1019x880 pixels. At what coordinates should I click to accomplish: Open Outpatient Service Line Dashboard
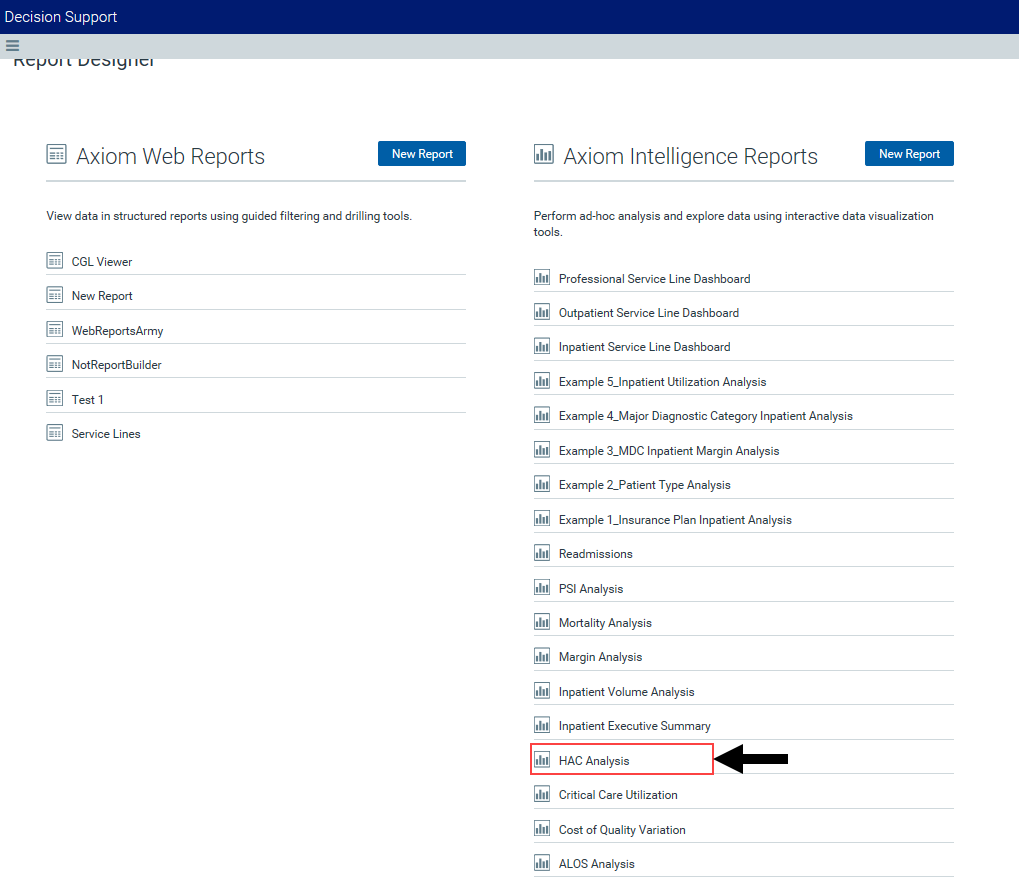(649, 313)
